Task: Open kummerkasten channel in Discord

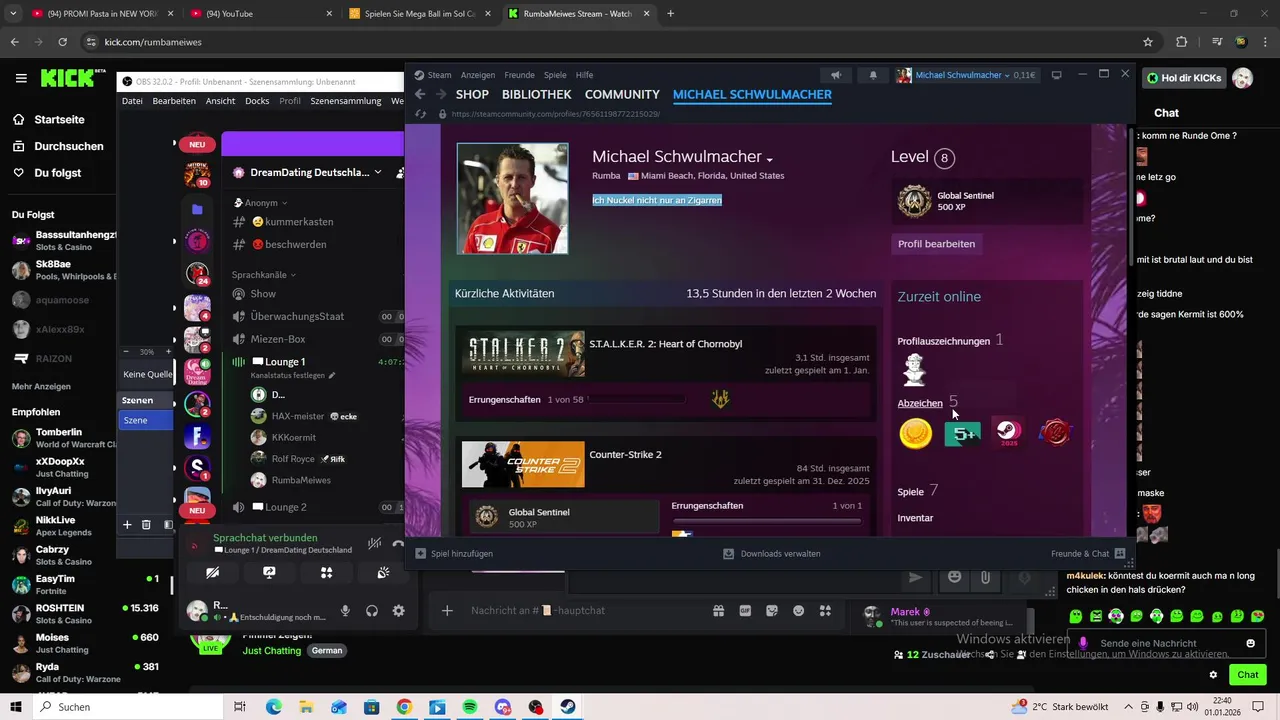Action: click(300, 222)
